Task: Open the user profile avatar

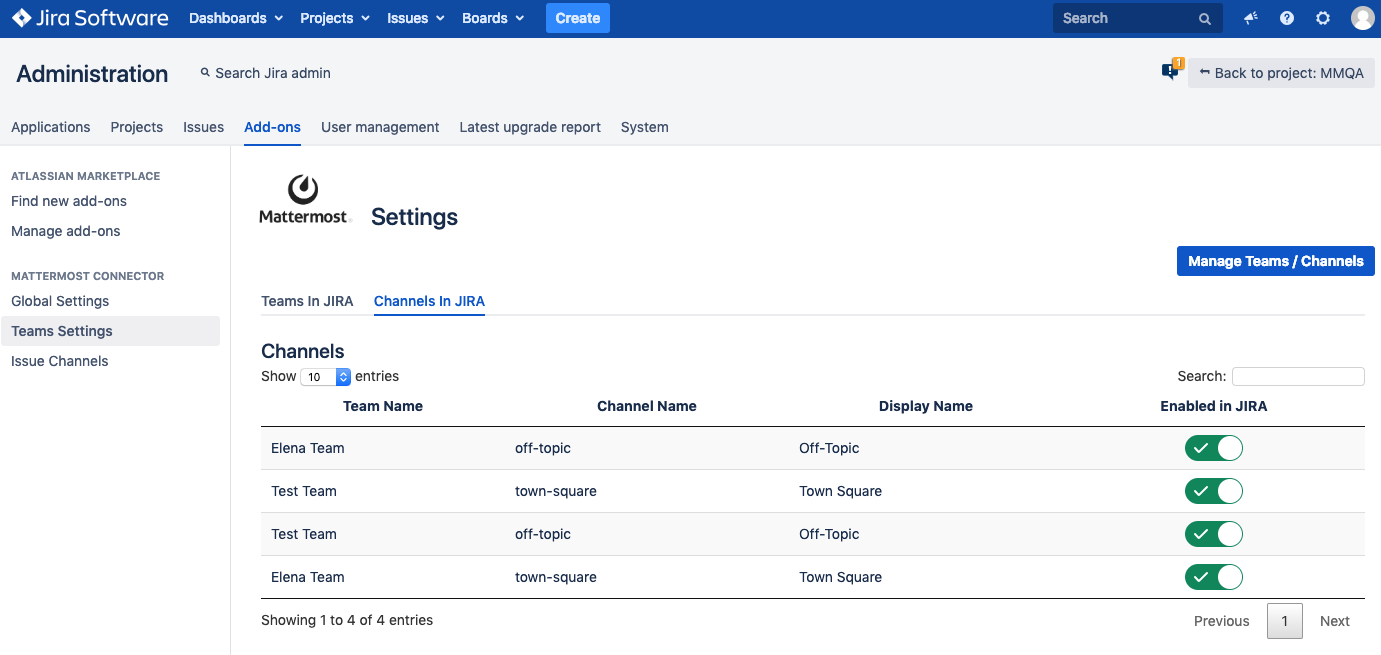Action: coord(1362,18)
